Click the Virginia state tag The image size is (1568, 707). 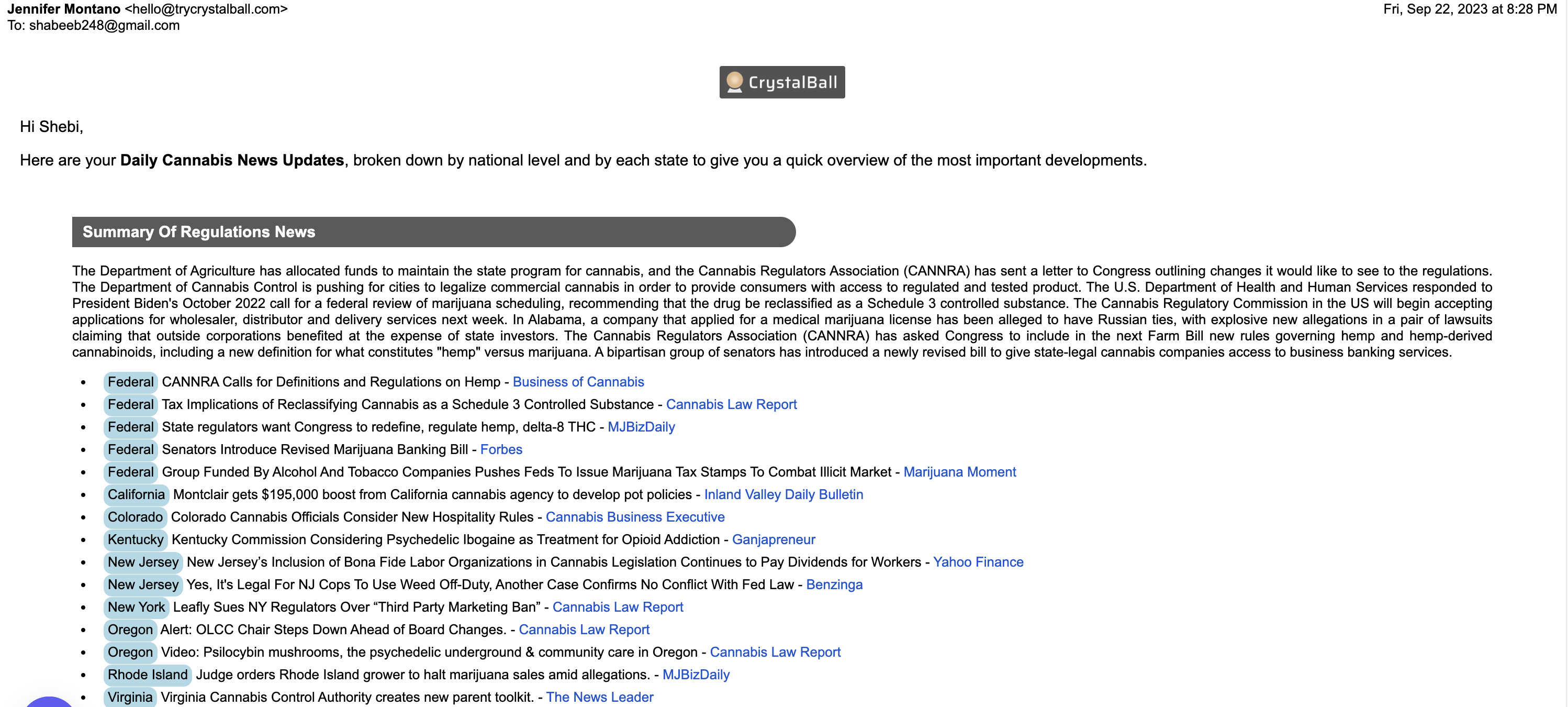[130, 697]
